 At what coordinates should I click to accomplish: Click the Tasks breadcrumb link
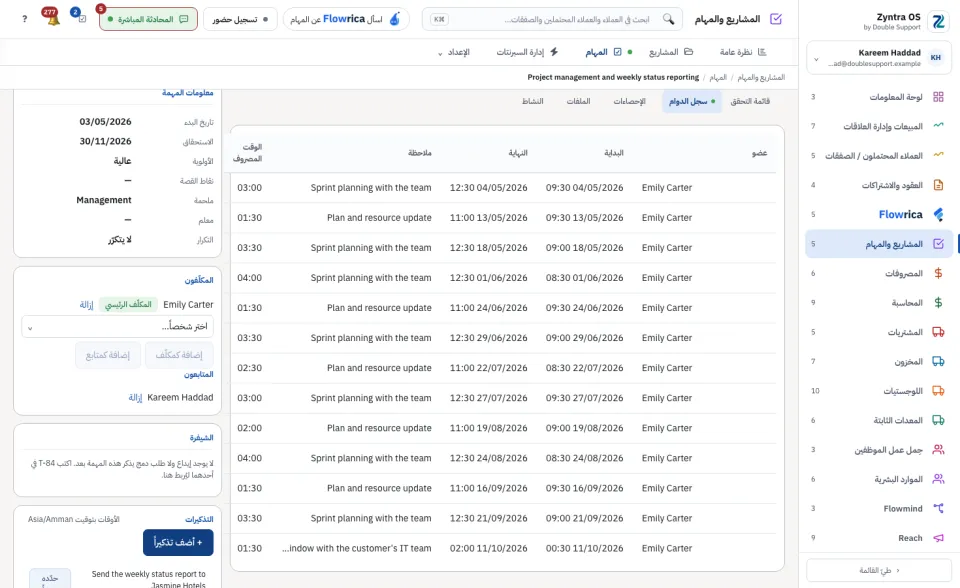point(718,77)
